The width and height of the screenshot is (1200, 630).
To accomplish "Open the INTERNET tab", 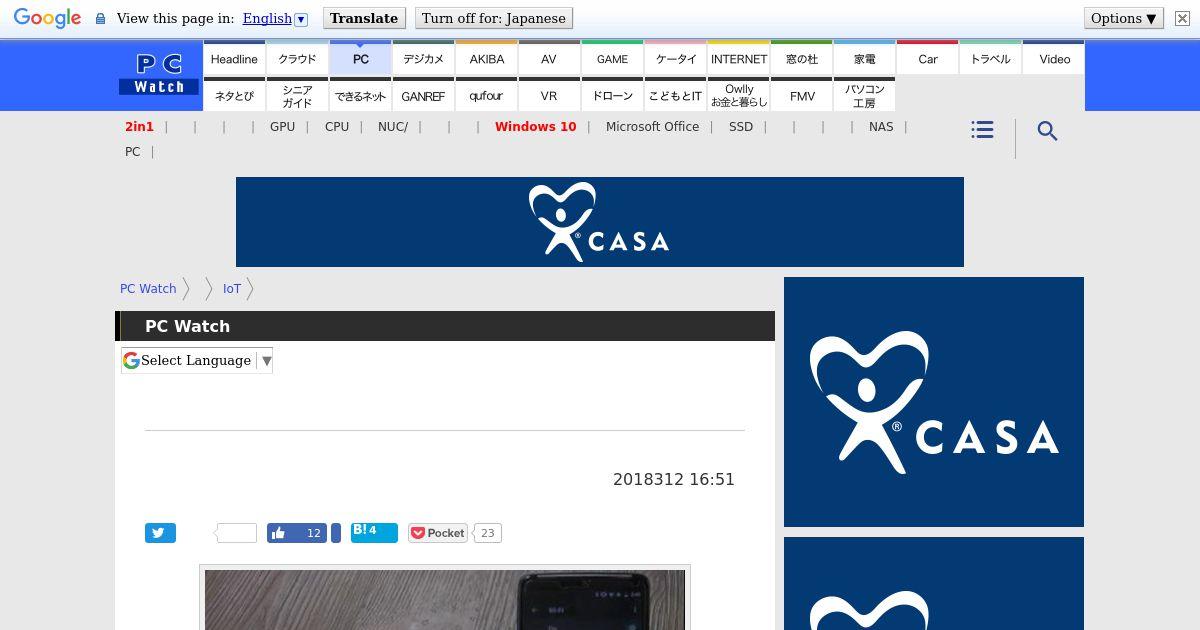I will [x=738, y=58].
